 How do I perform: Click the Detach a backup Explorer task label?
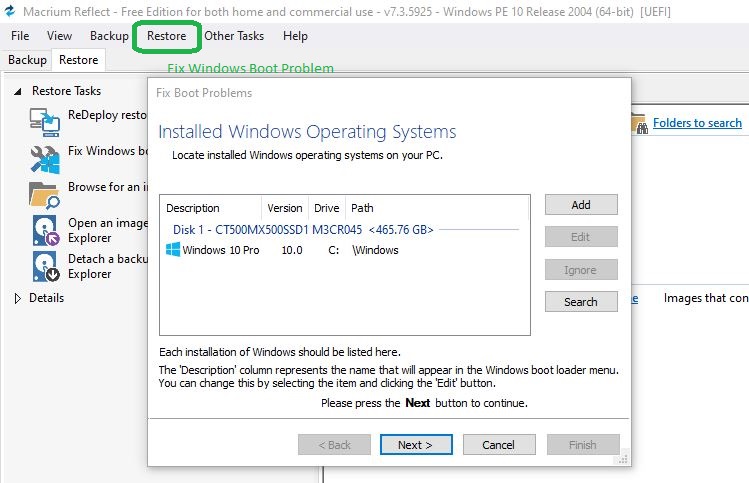(x=107, y=266)
